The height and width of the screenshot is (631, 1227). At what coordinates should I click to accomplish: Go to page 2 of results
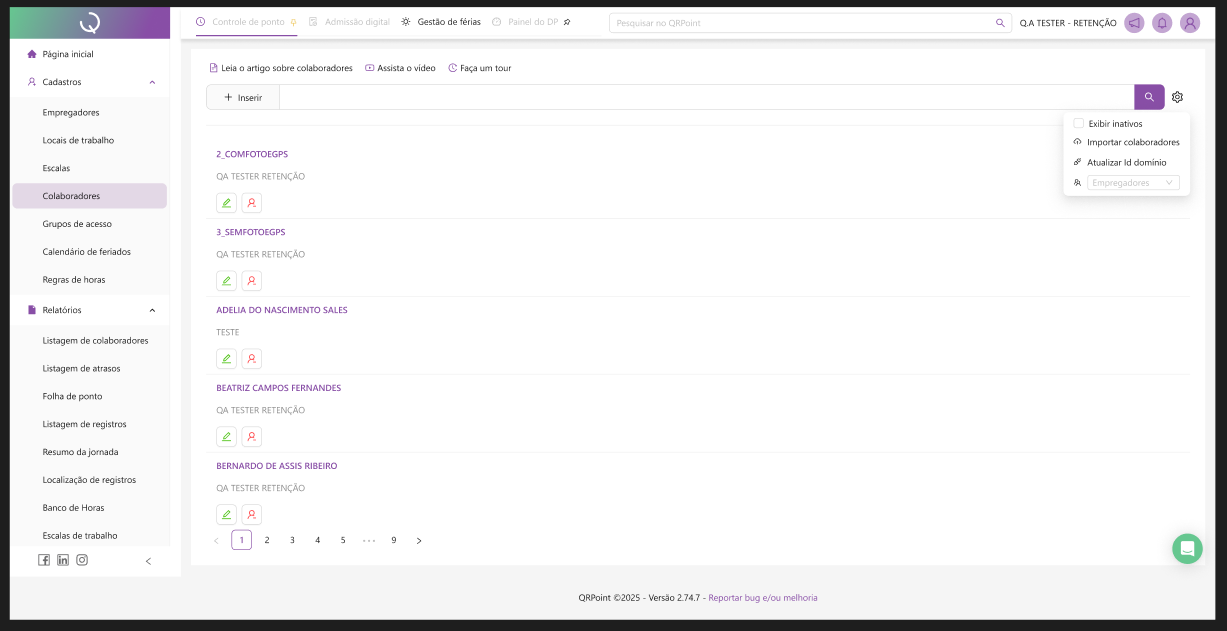267,540
